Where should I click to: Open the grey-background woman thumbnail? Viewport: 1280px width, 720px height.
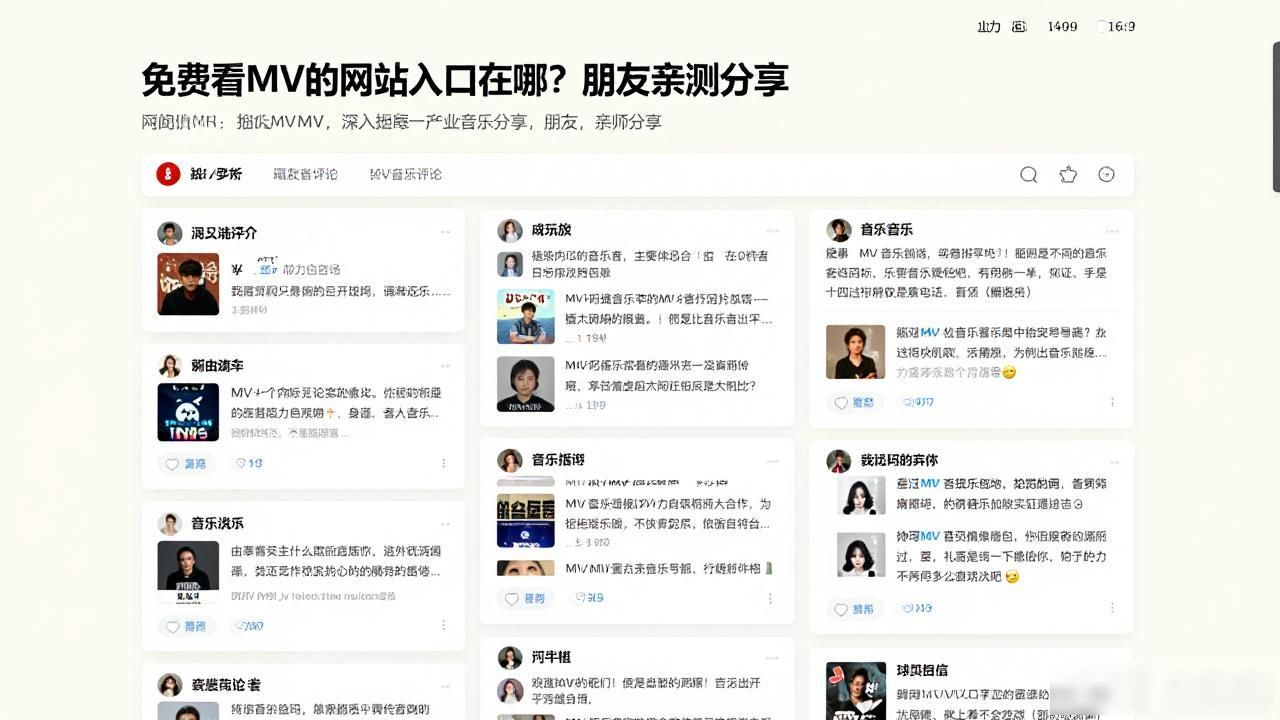[525, 385]
